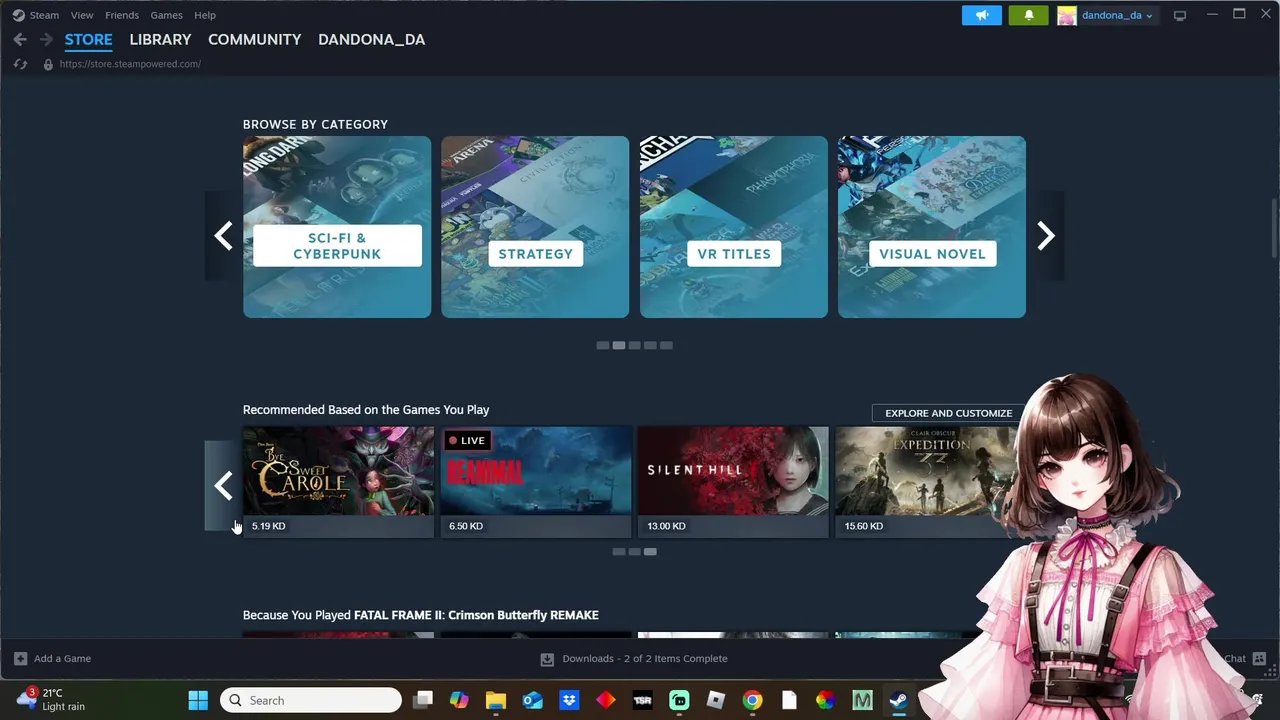Open the announcements megaphone button
Image resolution: width=1280 pixels, height=720 pixels.
point(981,15)
